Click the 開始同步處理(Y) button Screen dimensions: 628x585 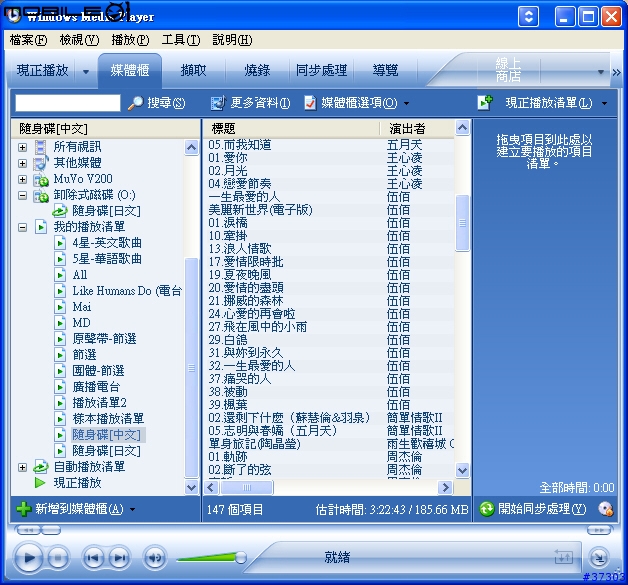click(533, 509)
